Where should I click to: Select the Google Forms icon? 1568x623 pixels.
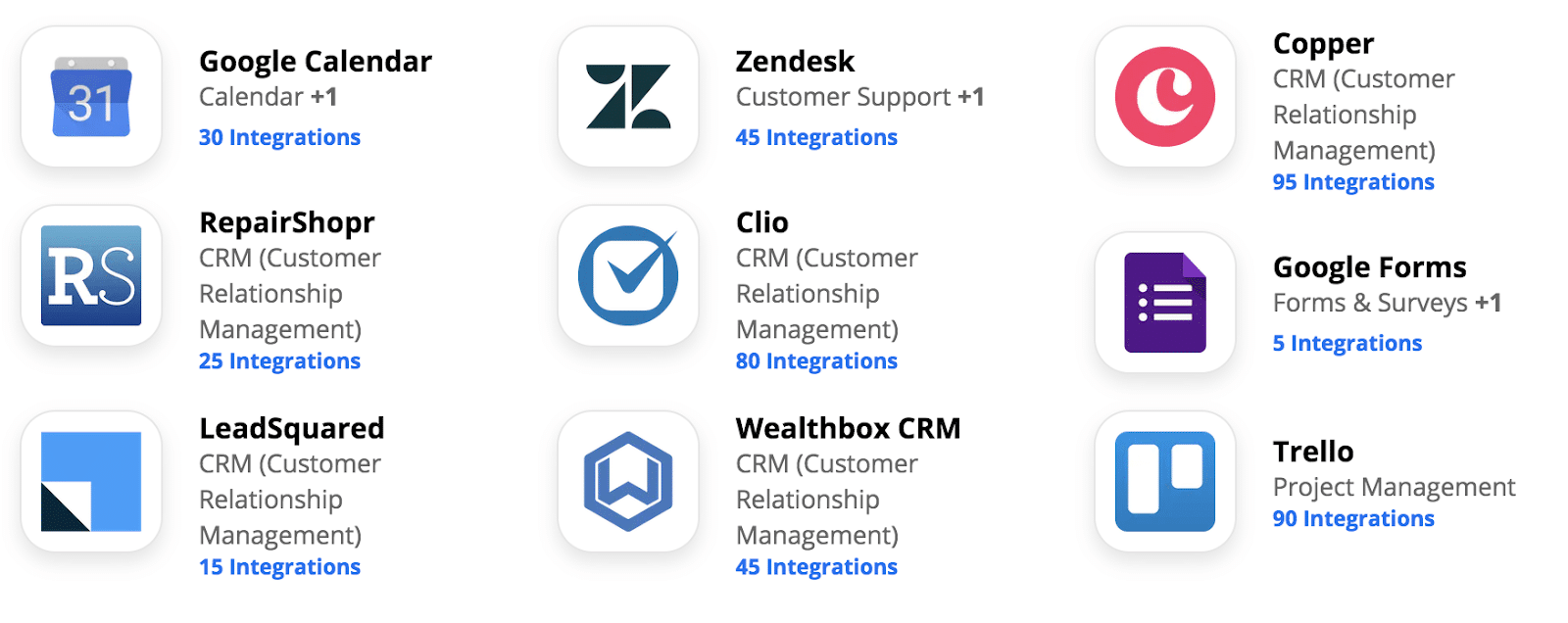1165,302
